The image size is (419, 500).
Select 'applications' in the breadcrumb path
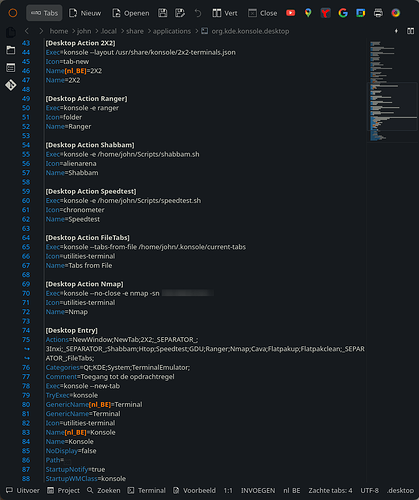coord(172,31)
